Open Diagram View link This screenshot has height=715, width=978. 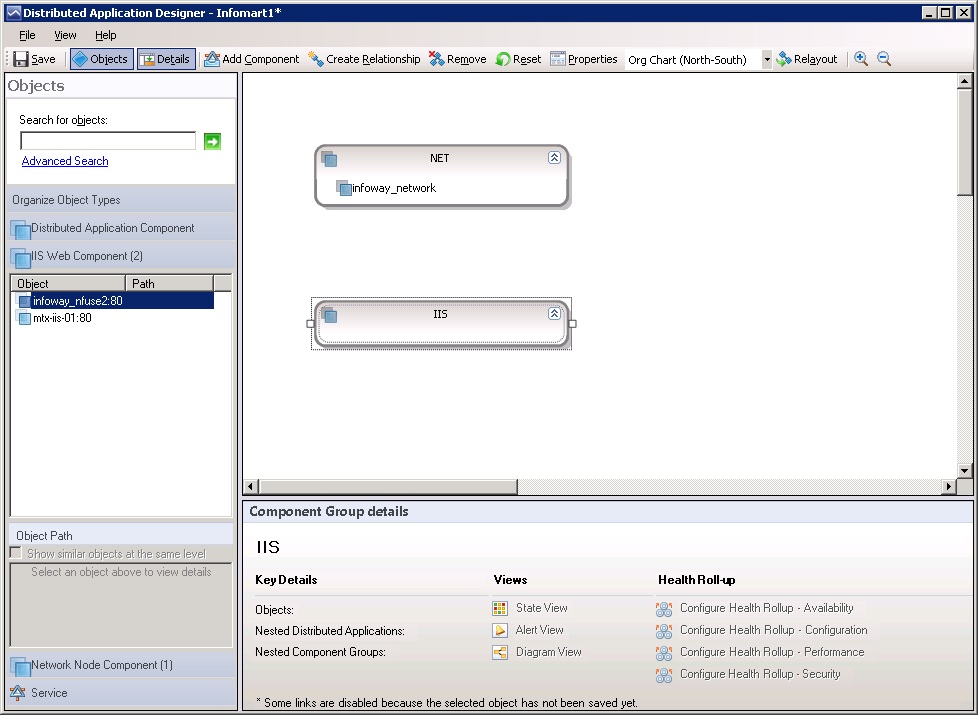[548, 652]
